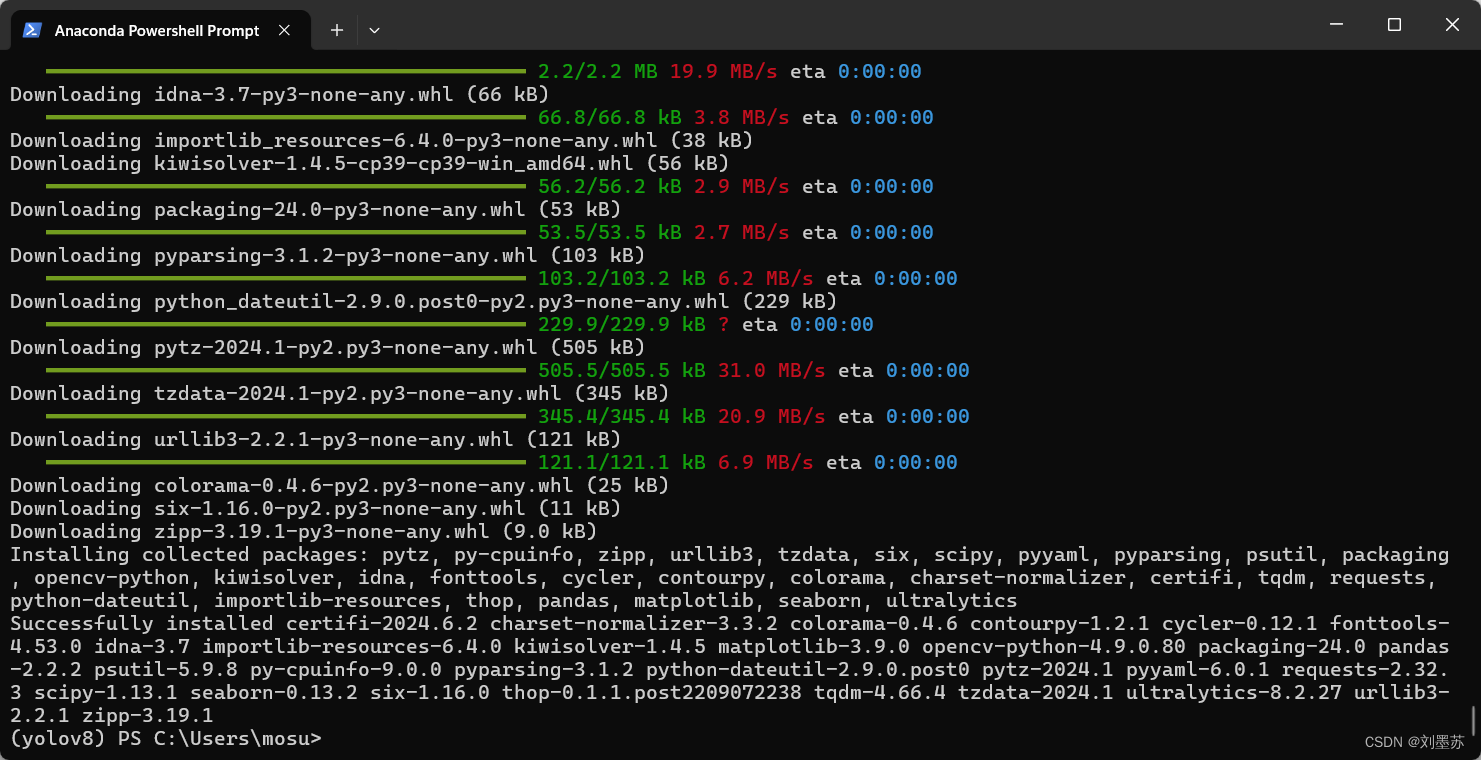Image resolution: width=1481 pixels, height=760 pixels.
Task: Click the line 'Downloading colorama-0.4.6-py2.py3-none-any.whl'
Action: 340,486
